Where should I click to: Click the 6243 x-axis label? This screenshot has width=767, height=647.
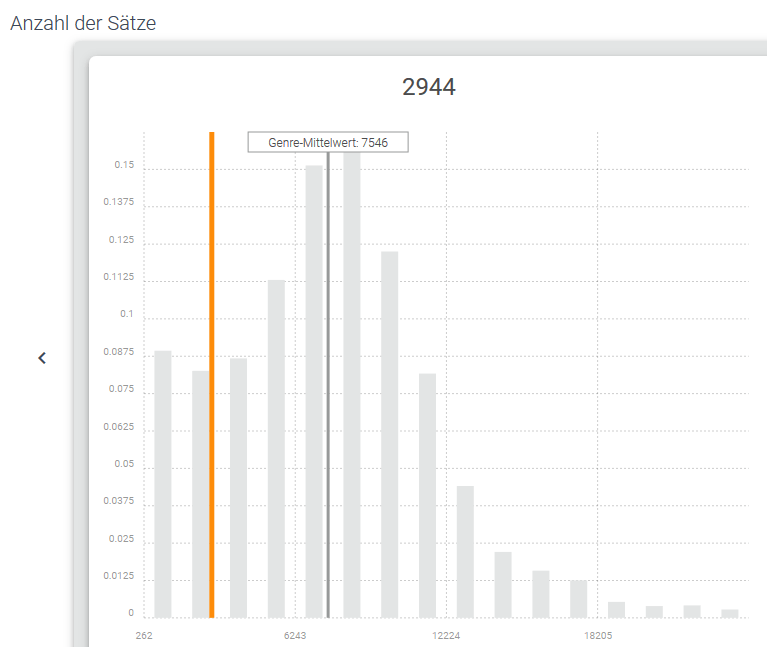point(295,636)
